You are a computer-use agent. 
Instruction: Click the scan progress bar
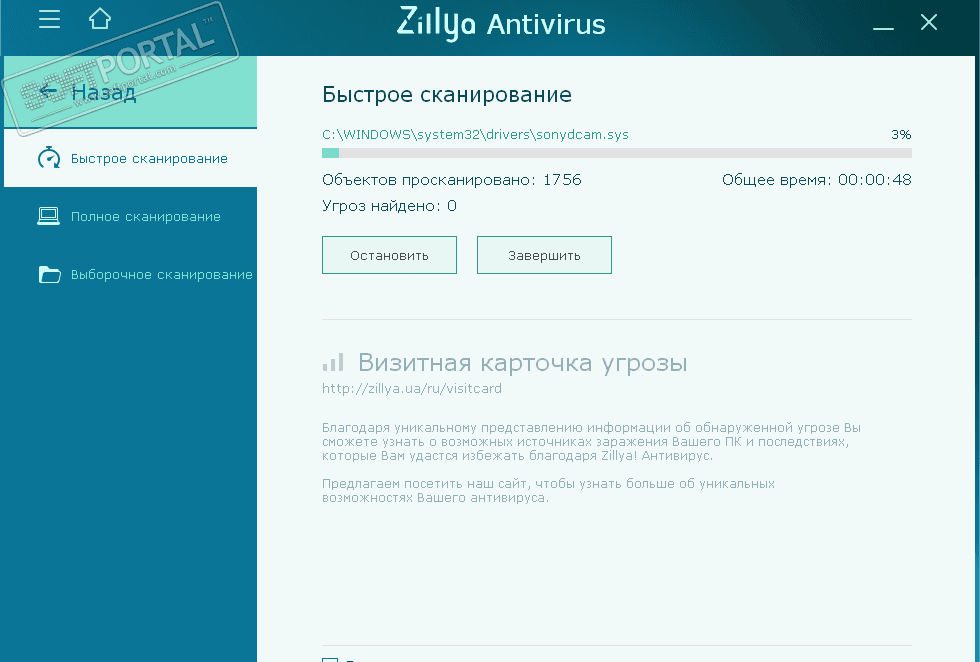(617, 153)
